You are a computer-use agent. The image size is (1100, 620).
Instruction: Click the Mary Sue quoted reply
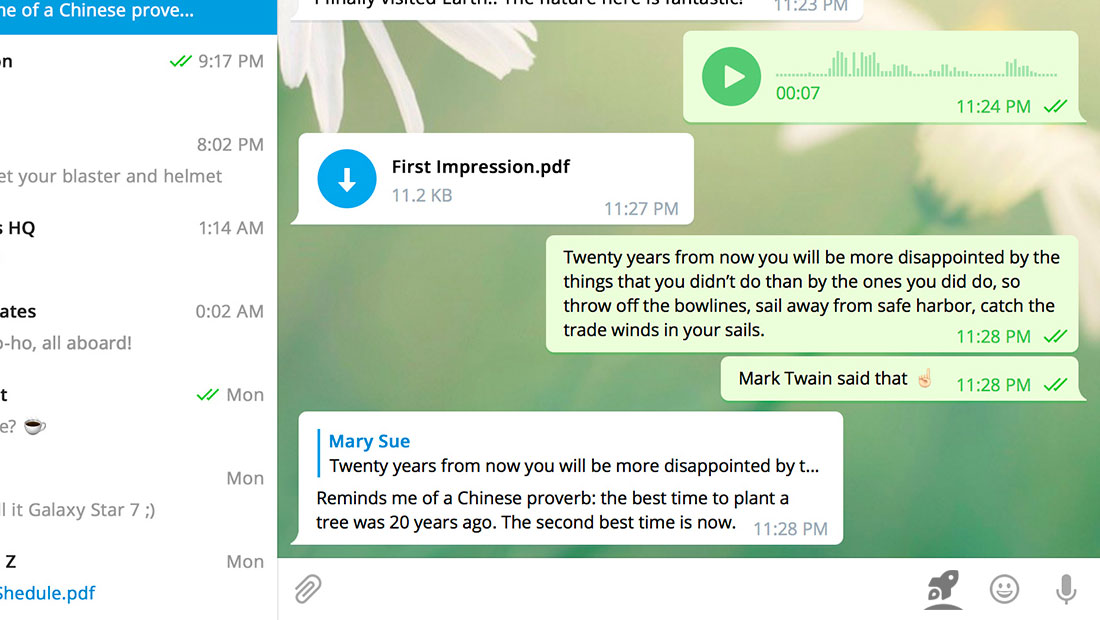(x=570, y=453)
